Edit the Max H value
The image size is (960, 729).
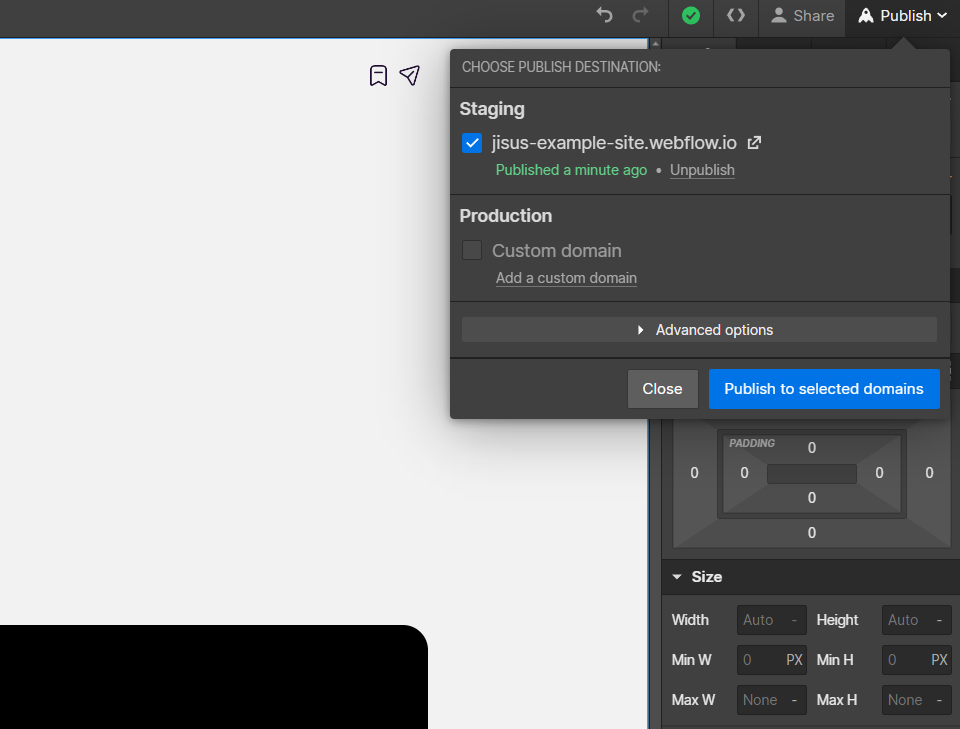point(917,700)
